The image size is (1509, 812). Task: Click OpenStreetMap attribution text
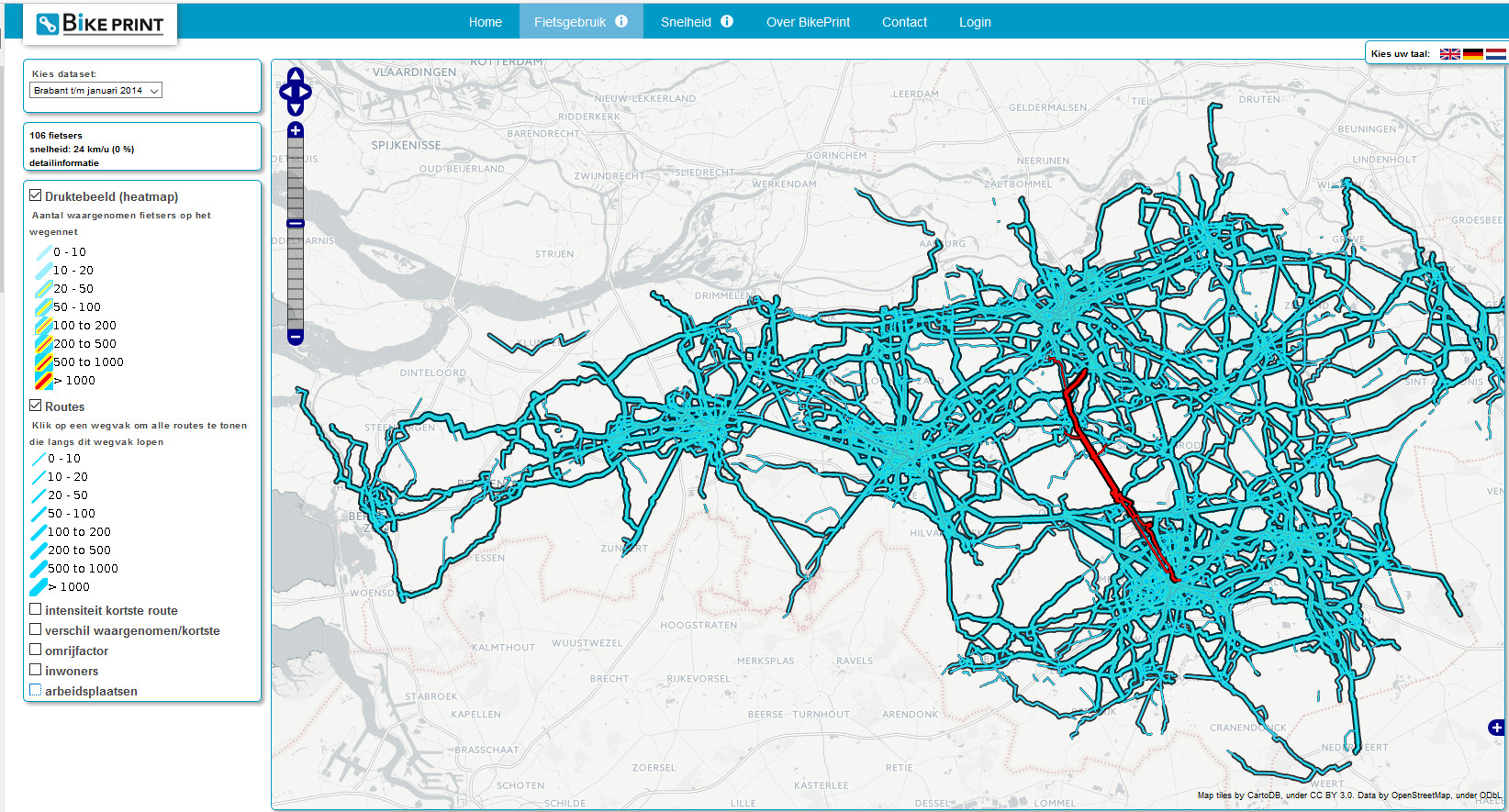(x=1421, y=795)
